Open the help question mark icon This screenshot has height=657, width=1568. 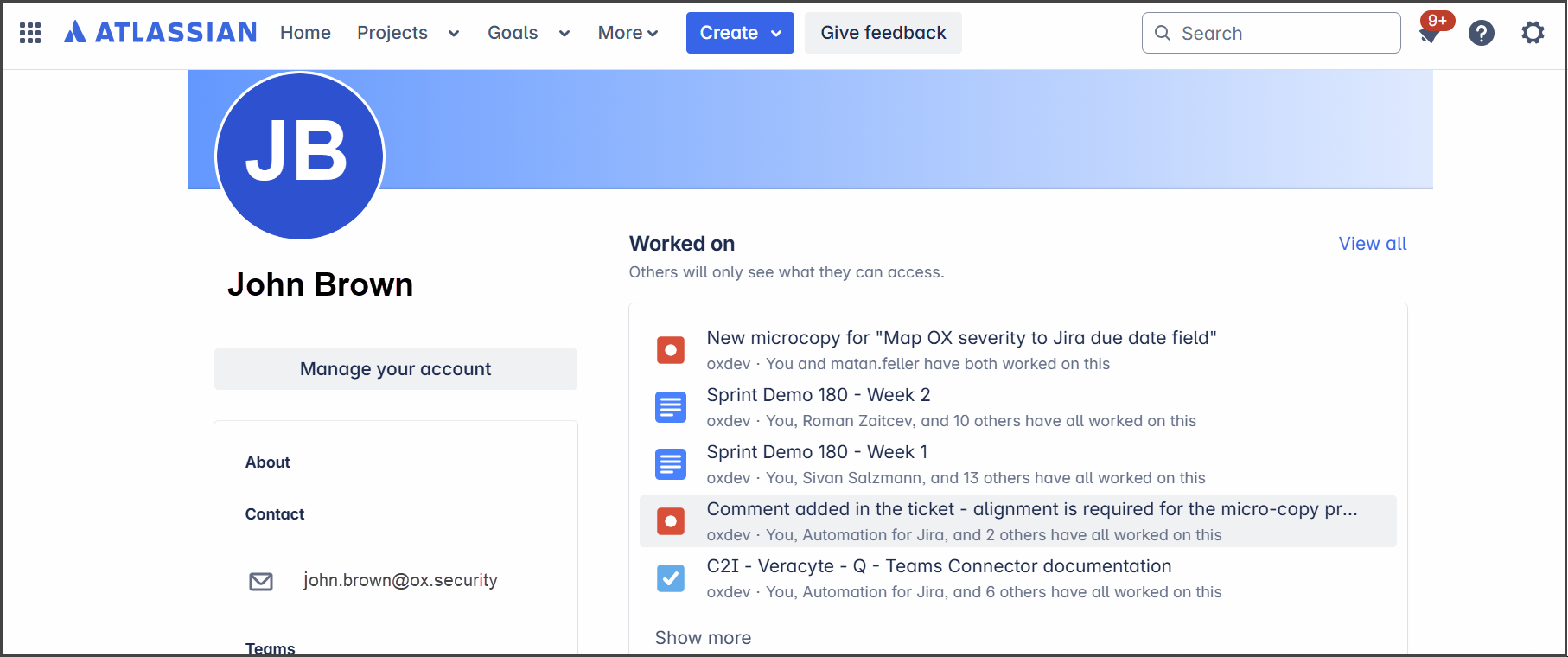click(x=1481, y=34)
